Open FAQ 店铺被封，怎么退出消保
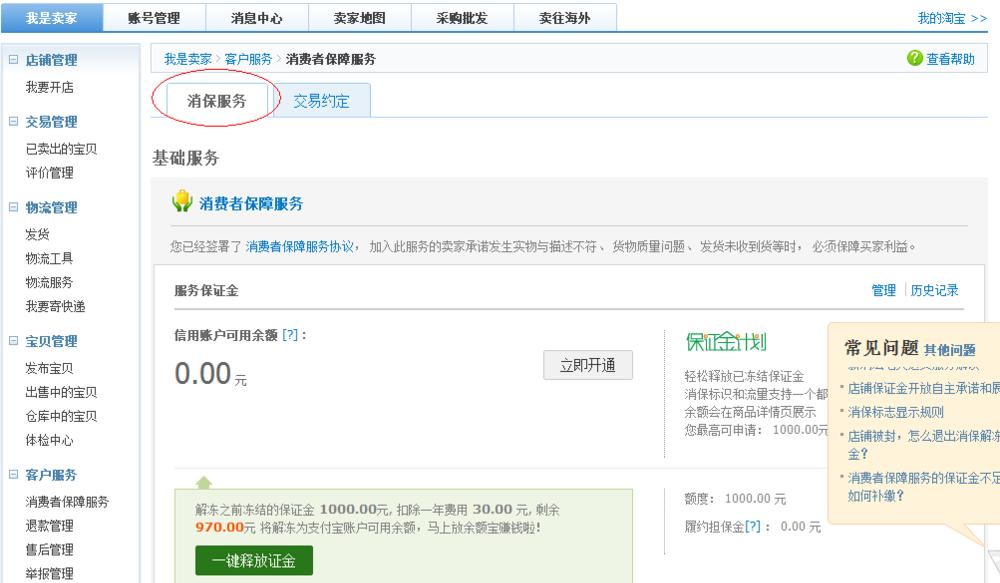Screen dimensions: 1000x583 [923, 445]
